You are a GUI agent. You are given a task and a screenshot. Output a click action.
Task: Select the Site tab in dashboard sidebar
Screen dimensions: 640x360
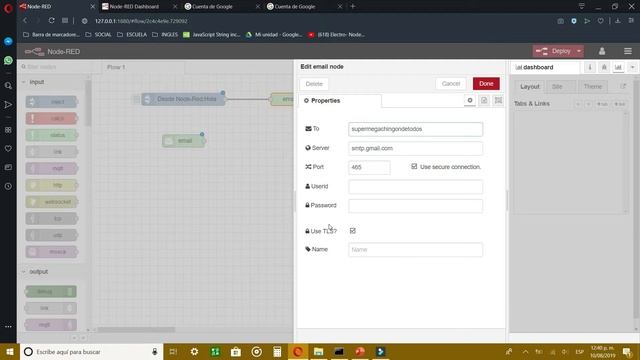tap(558, 87)
